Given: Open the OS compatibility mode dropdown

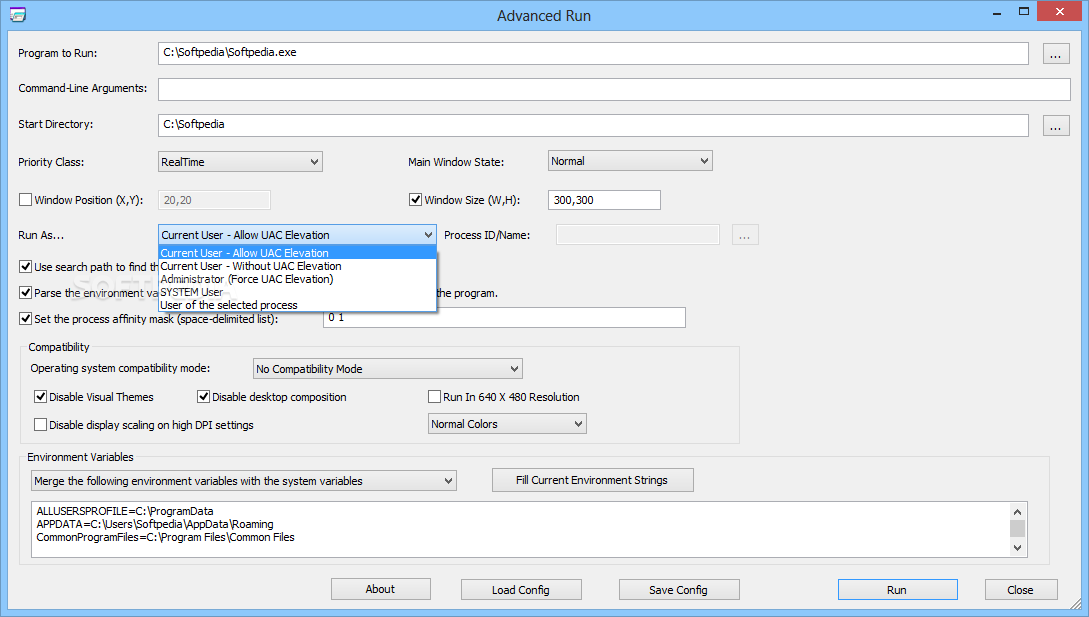Looking at the screenshot, I should (x=388, y=369).
